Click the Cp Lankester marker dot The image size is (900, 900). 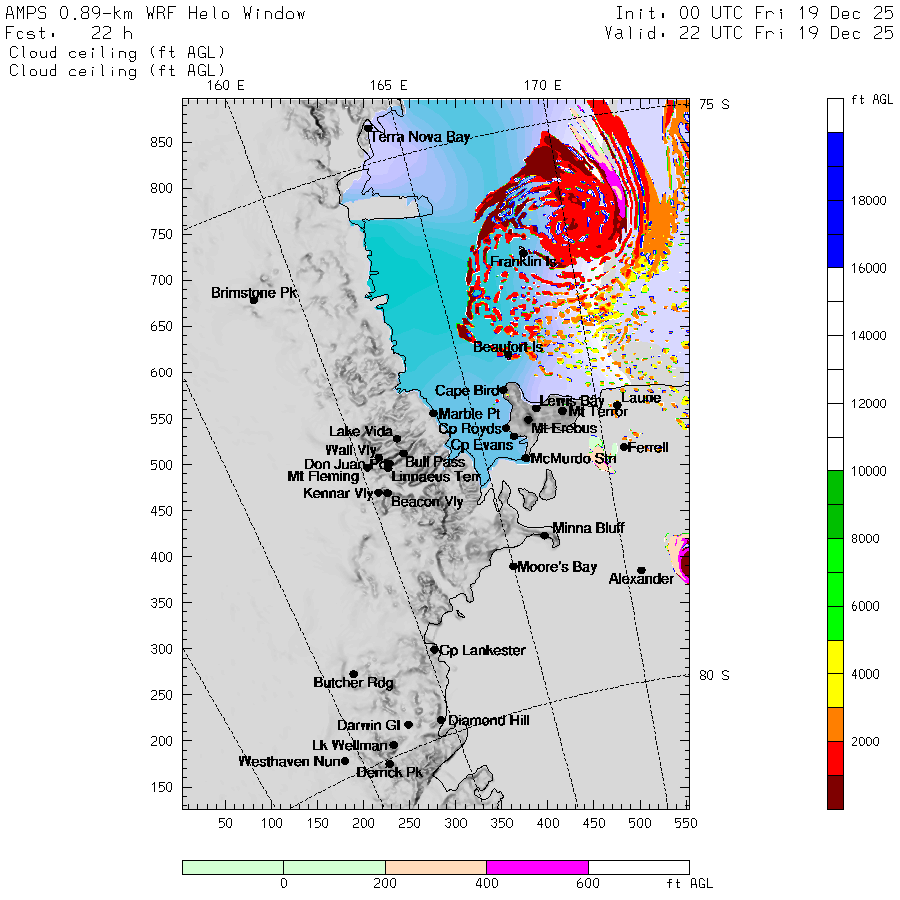click(x=434, y=649)
